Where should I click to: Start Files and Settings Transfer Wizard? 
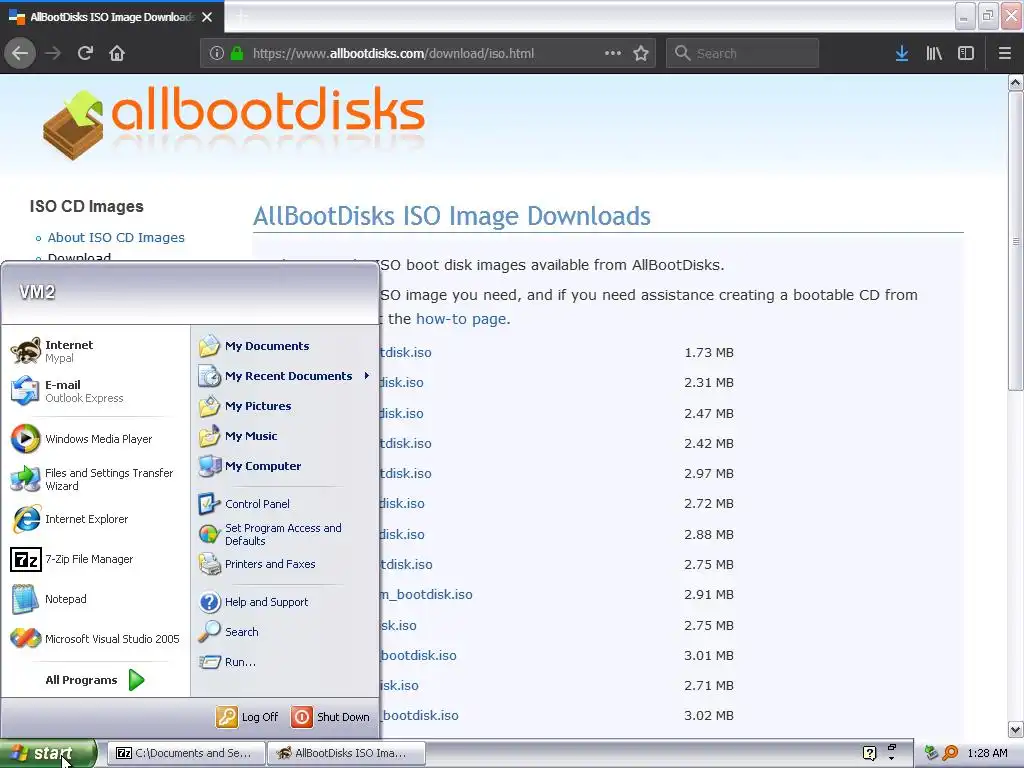pos(95,479)
